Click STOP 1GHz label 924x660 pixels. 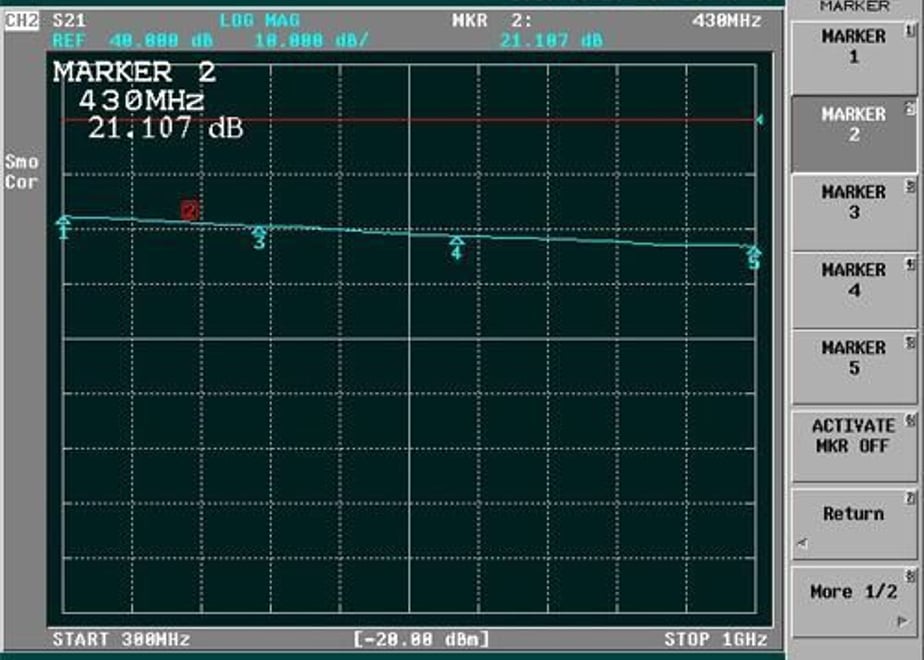pos(716,639)
